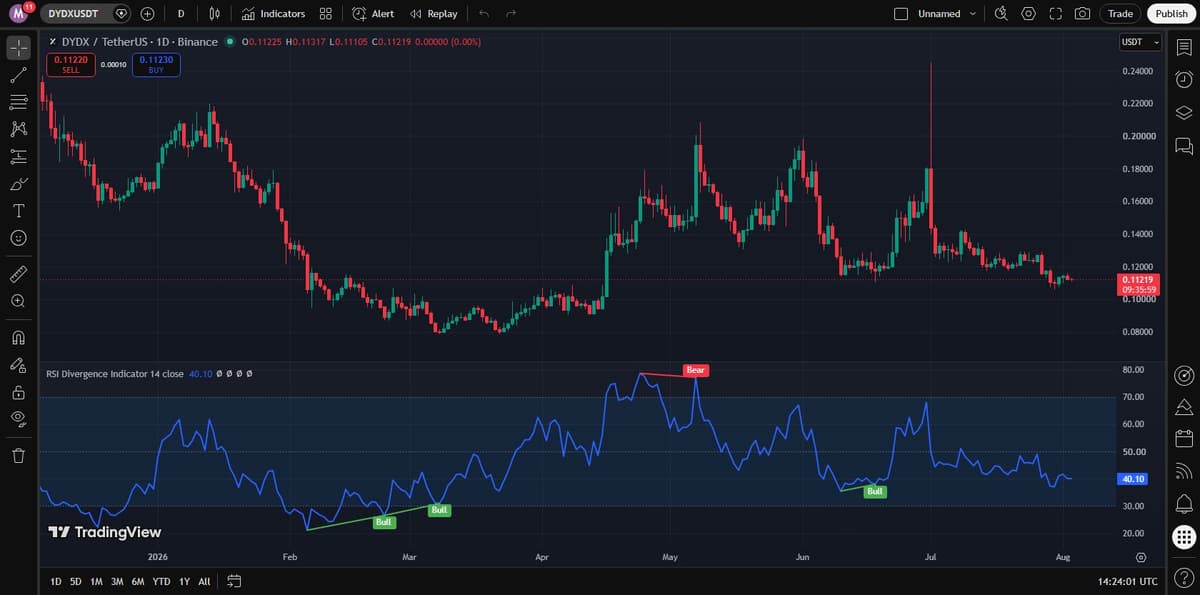Open the Trade panel
Image resolution: width=1200 pixels, height=595 pixels.
[x=1120, y=14]
